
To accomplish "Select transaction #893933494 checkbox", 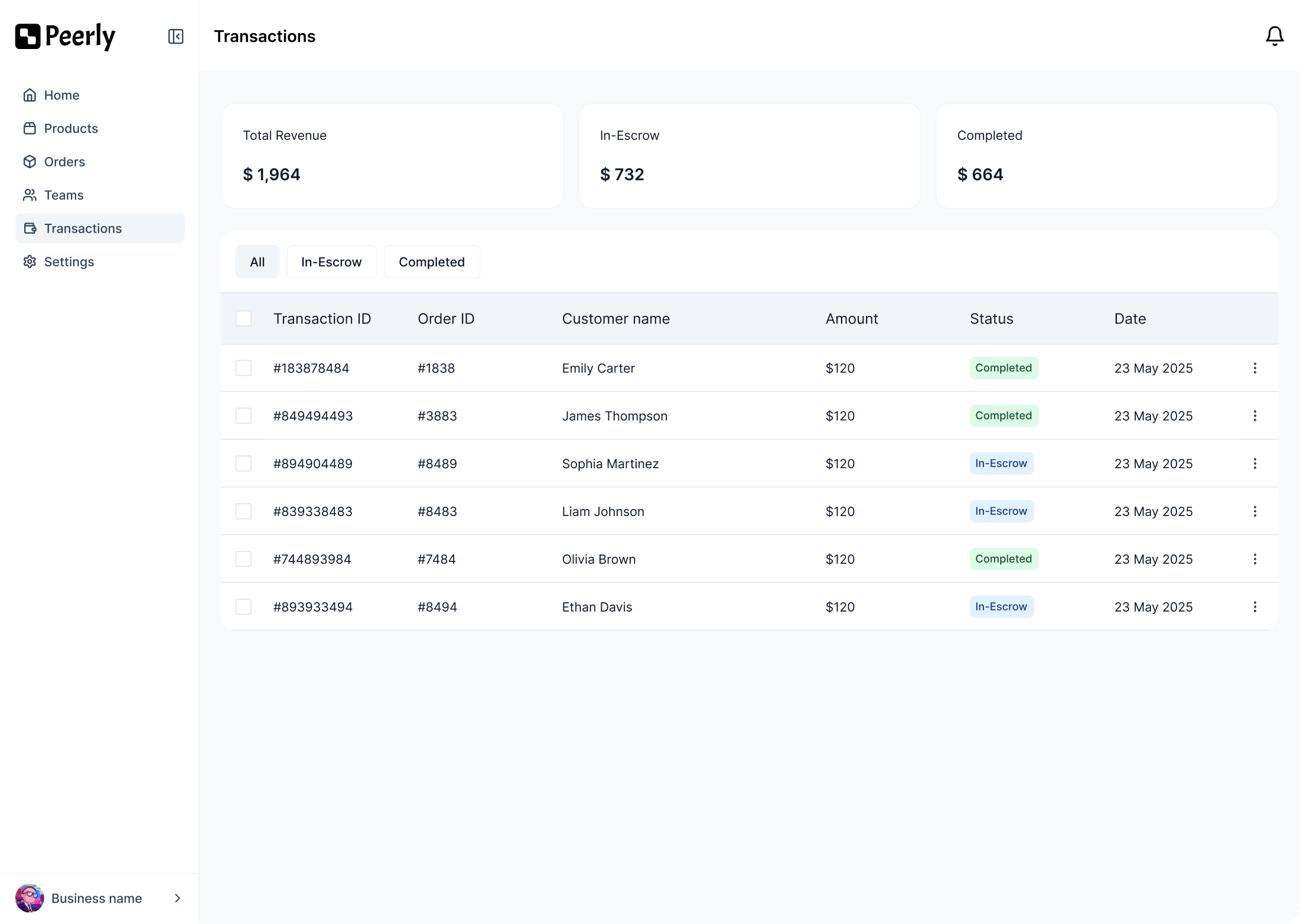I will 243,607.
